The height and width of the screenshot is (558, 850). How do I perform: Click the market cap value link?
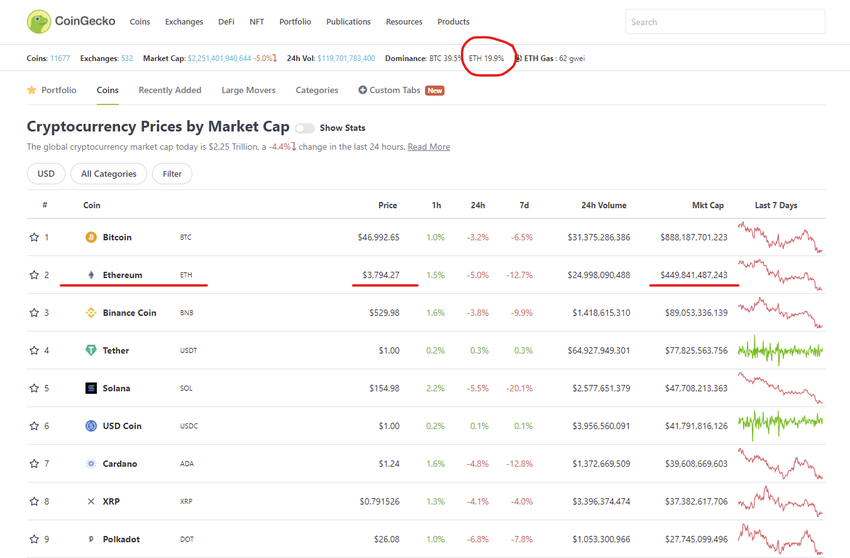tap(219, 58)
